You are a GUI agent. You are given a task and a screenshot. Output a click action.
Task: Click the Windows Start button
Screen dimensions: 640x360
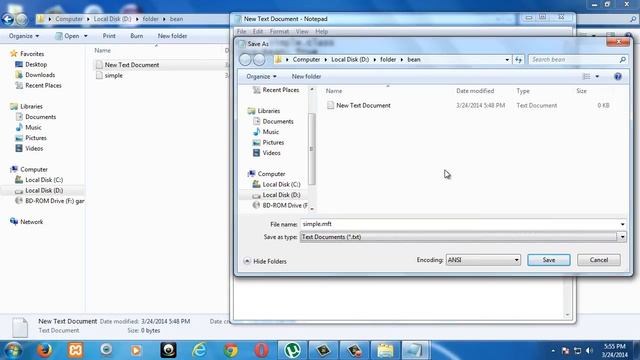13,350
